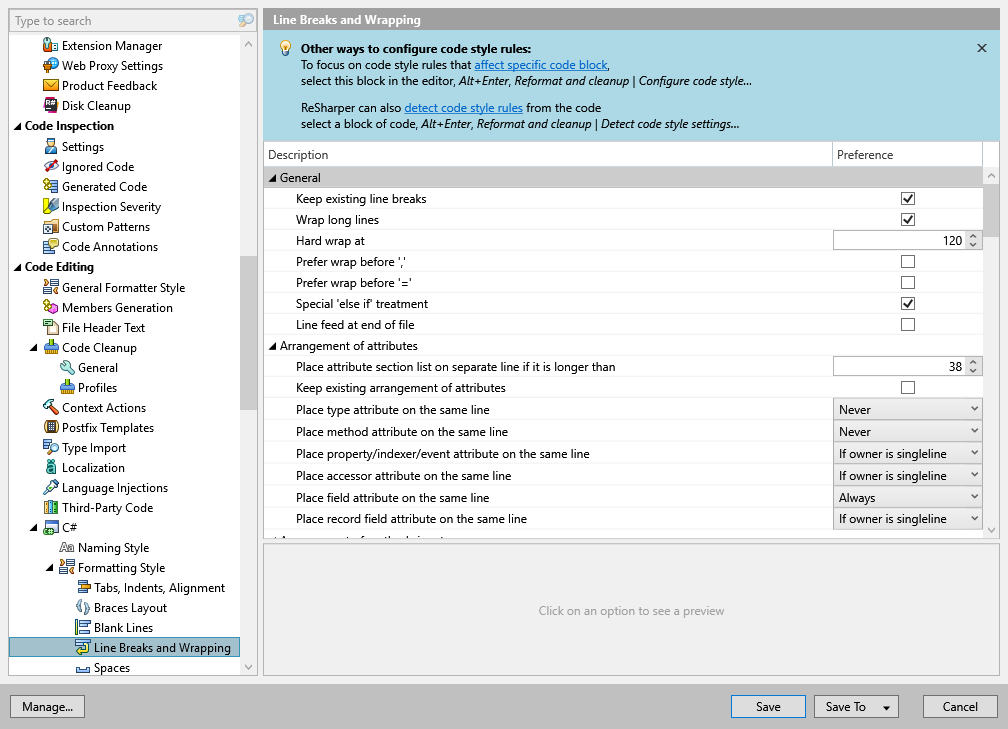Screen dimensions: 1008x729
Task: Click the Disk Cleanup icon in tree
Action: 51,106
